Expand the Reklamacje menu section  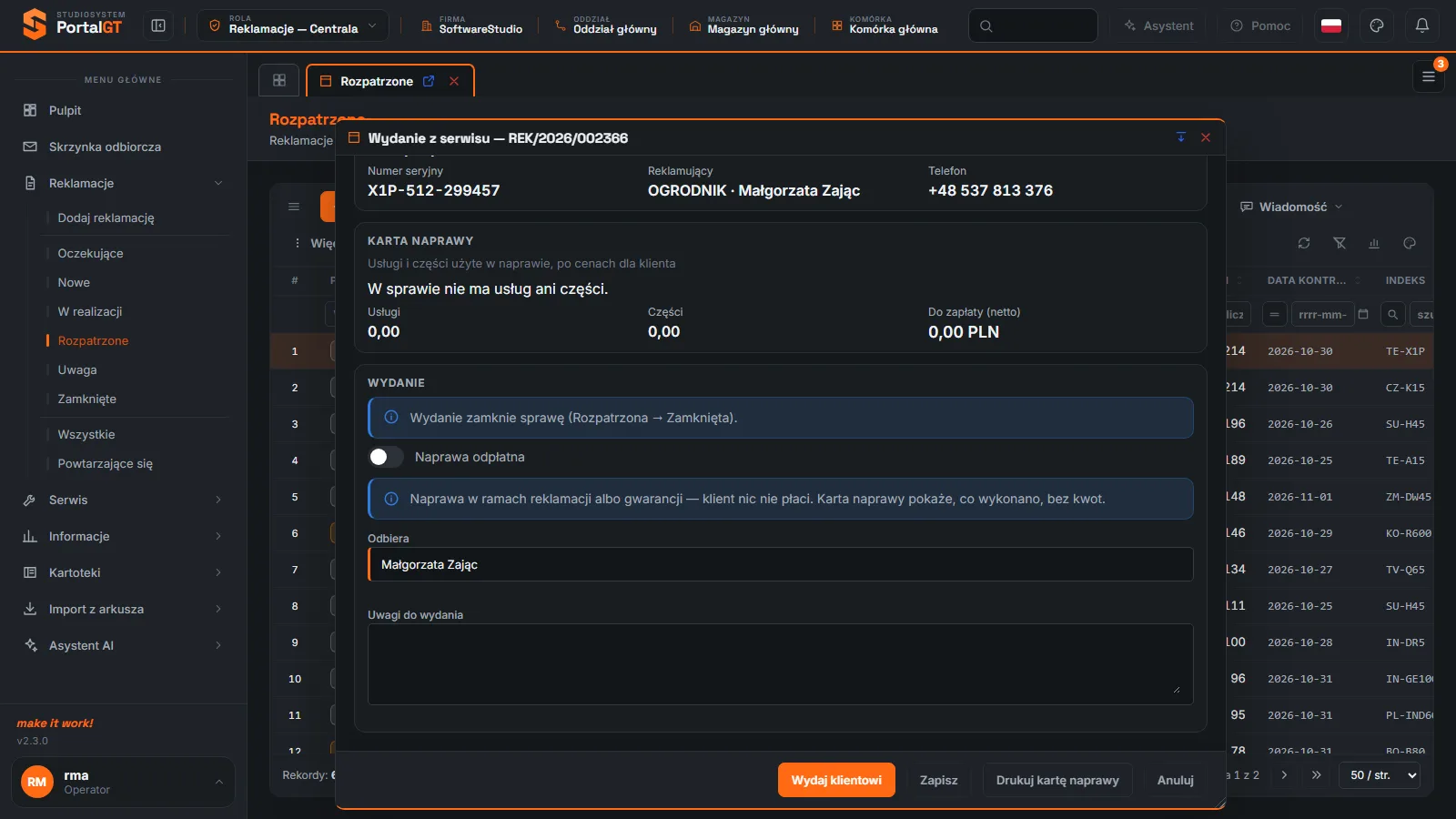pyautogui.click(x=123, y=183)
